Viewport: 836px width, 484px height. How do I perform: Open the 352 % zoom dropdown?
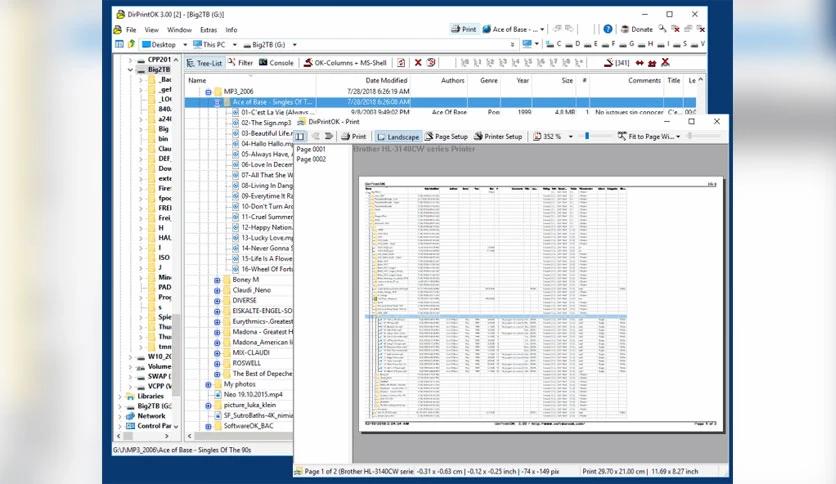[570, 136]
